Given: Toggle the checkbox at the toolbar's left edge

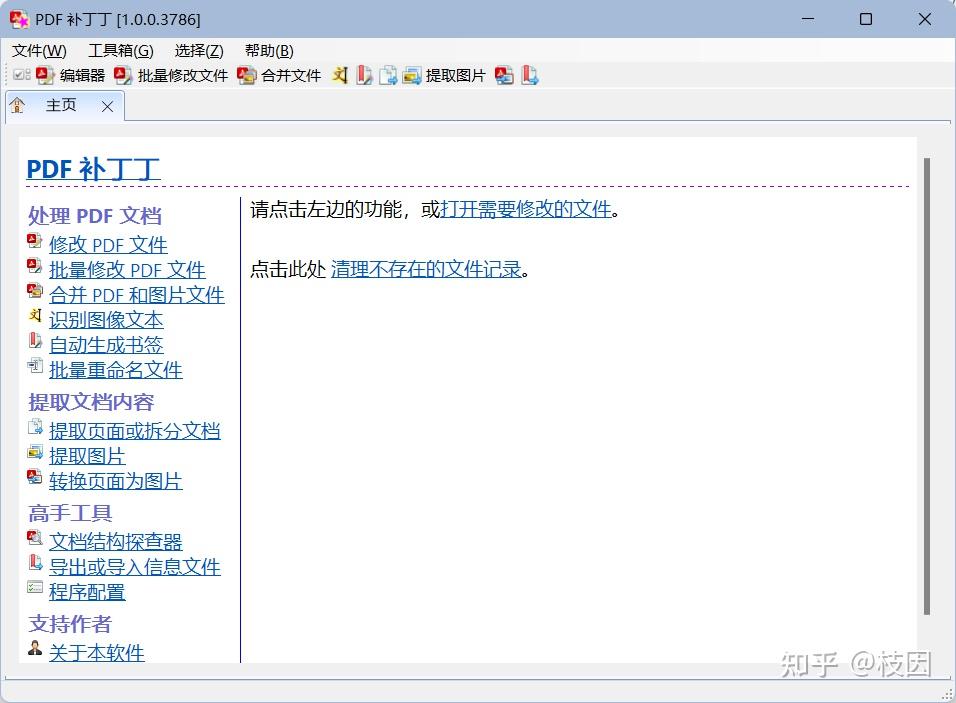Looking at the screenshot, I should click(21, 74).
